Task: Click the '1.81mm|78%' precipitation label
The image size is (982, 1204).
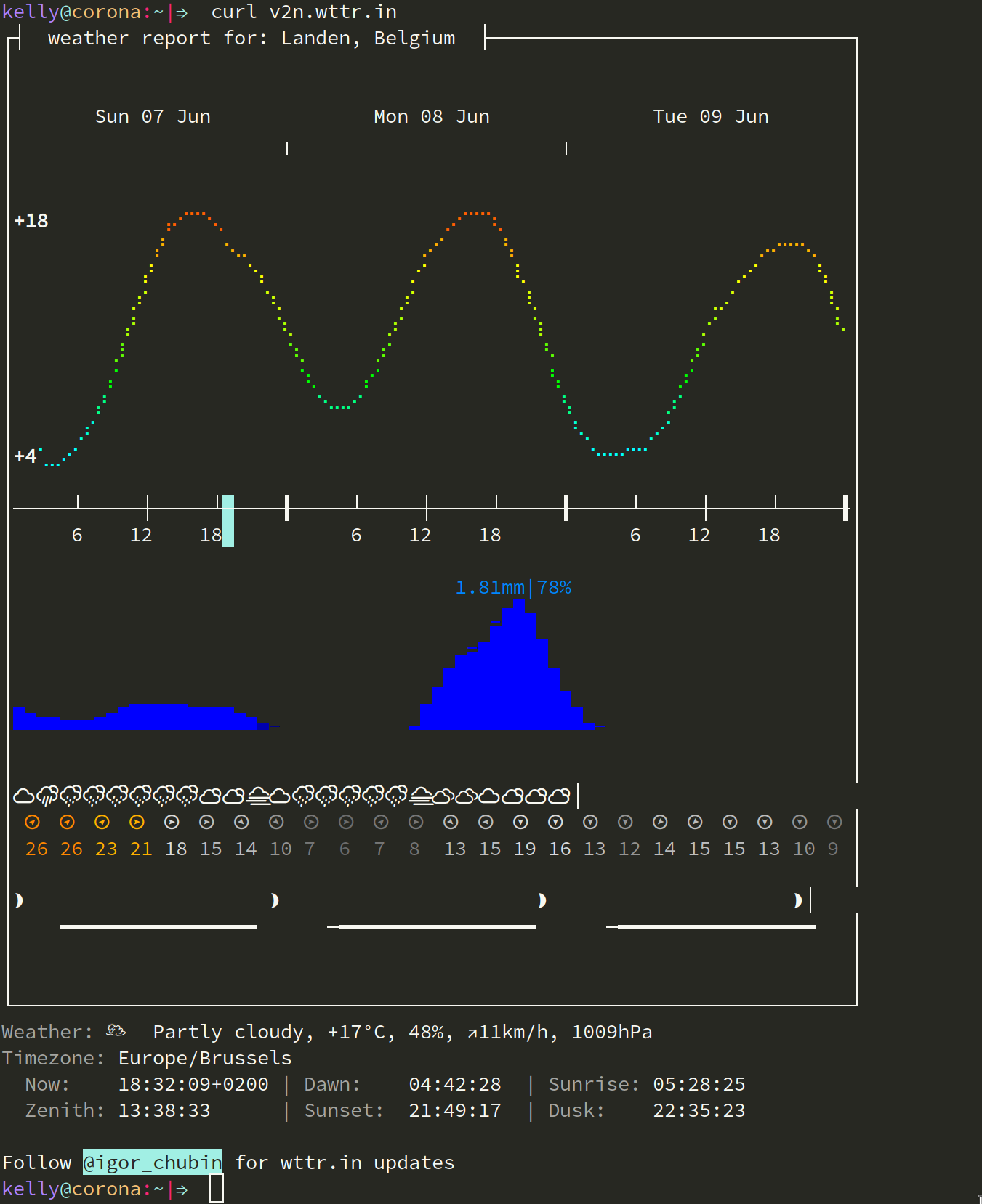Action: [x=513, y=587]
